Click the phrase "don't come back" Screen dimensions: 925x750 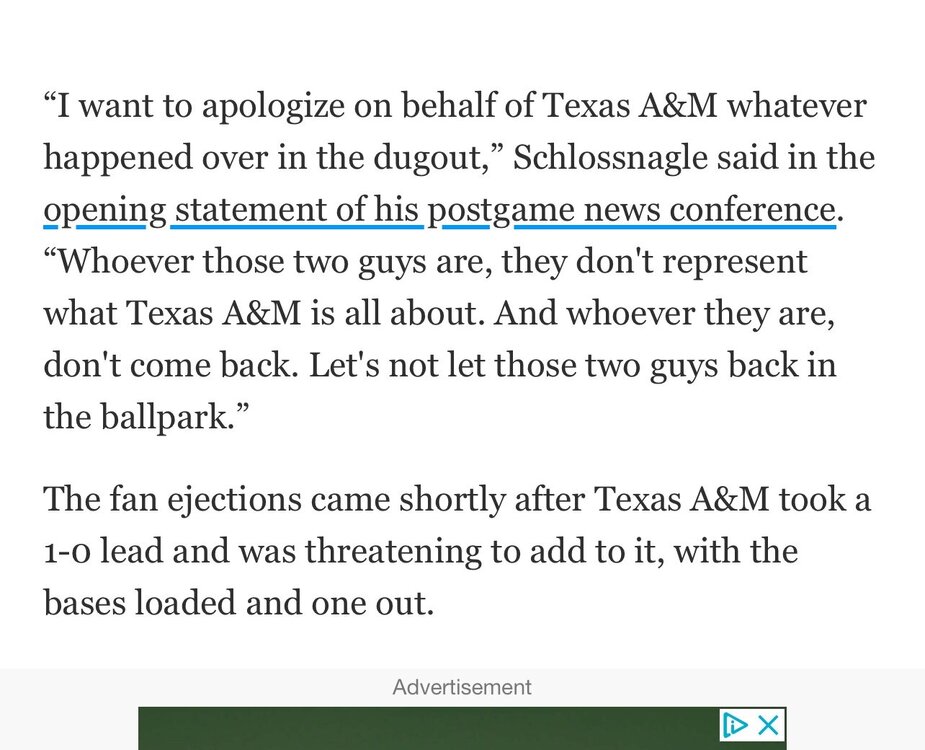[168, 366]
